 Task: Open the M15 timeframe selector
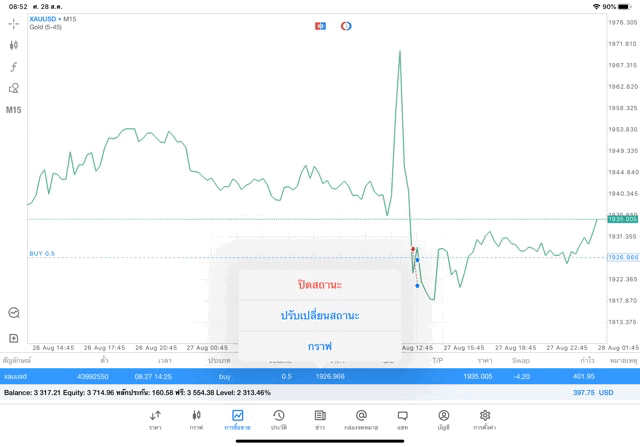(14, 110)
